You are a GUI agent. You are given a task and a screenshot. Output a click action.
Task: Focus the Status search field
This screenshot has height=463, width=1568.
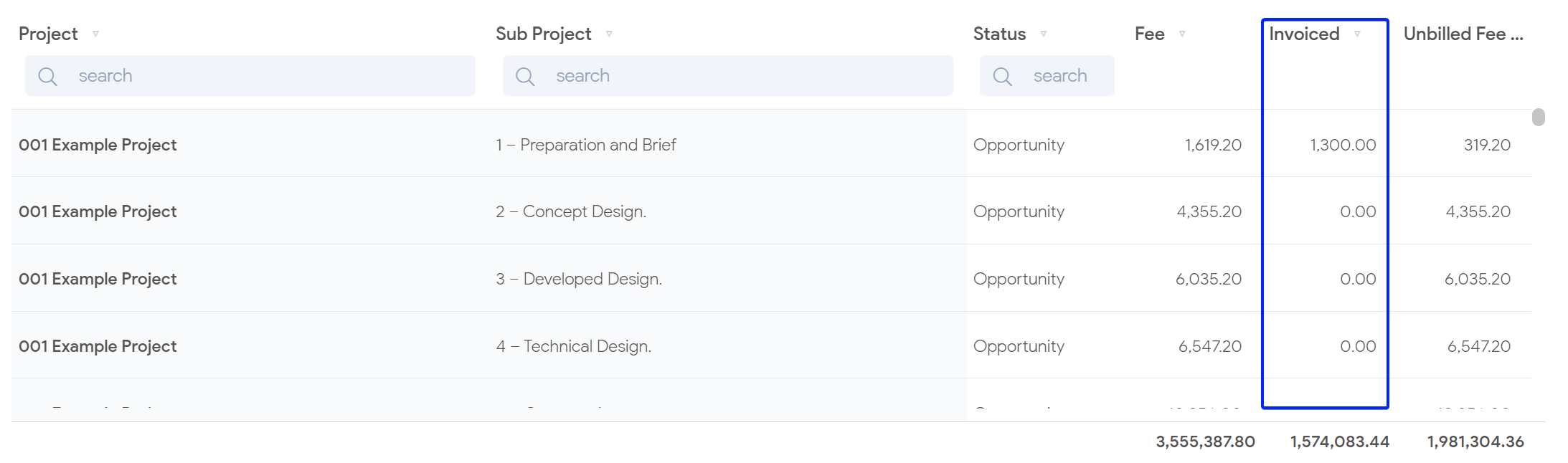tap(1069, 76)
